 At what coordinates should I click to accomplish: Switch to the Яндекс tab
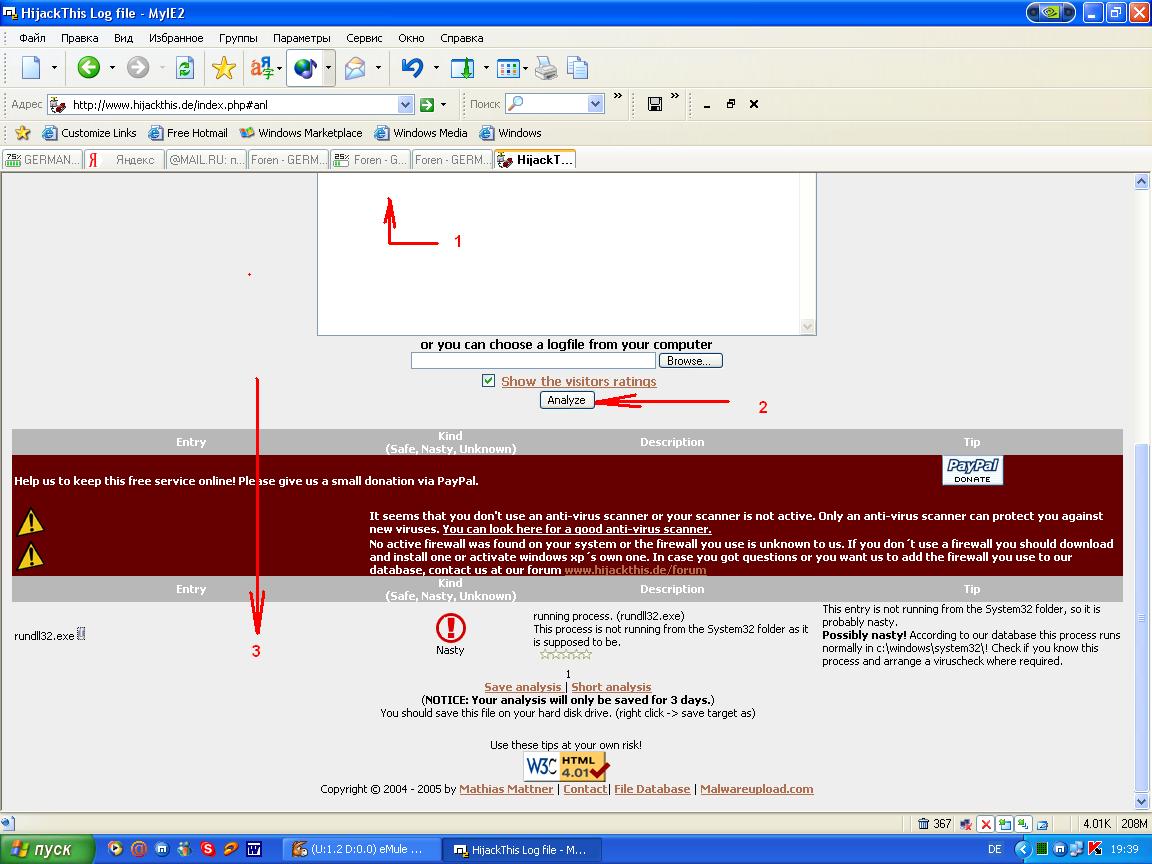tap(124, 160)
